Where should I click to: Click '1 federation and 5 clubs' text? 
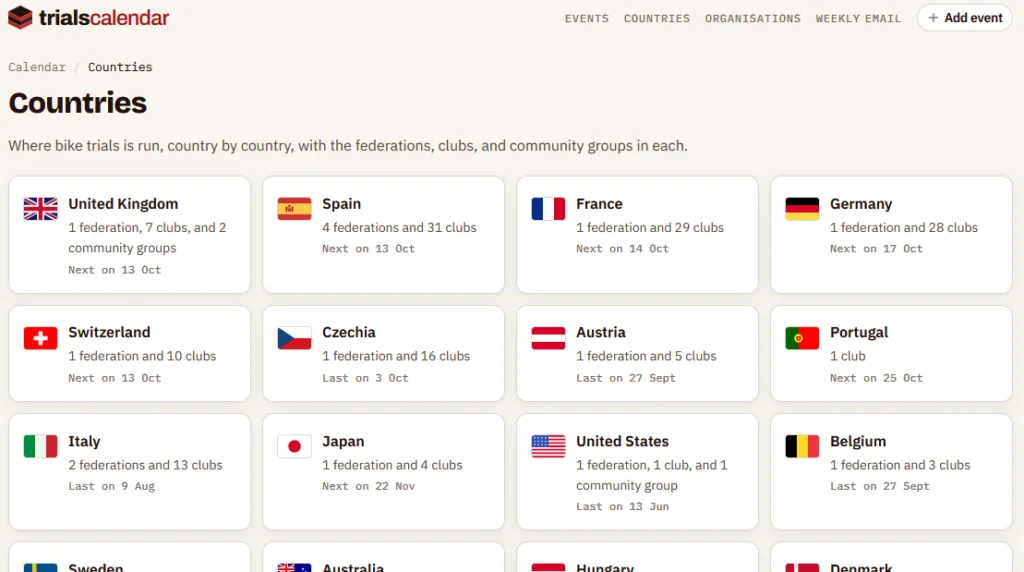(646, 356)
